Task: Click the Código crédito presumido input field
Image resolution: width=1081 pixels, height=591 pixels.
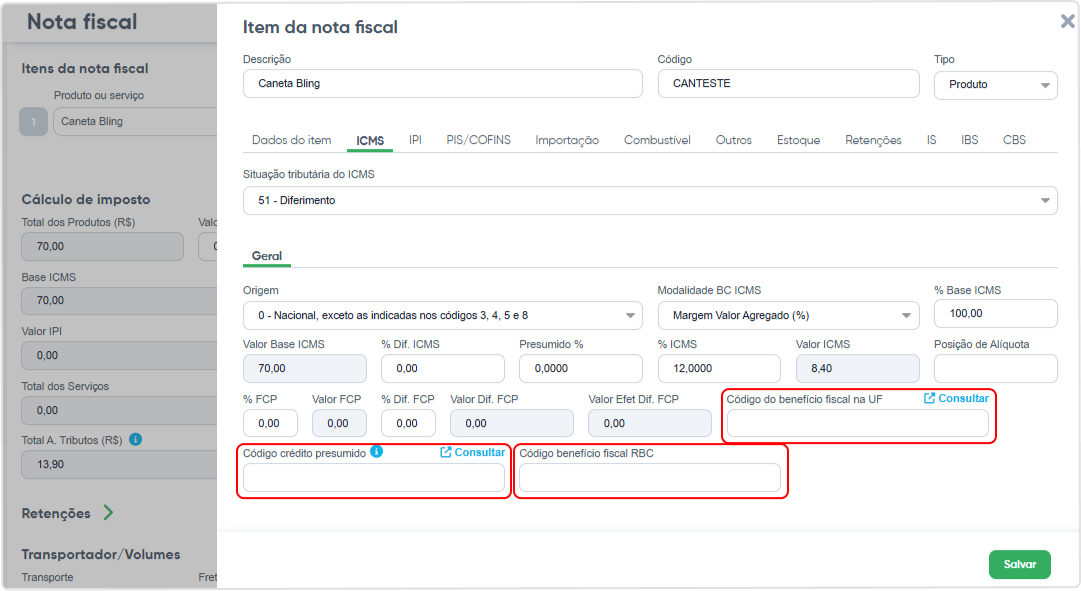Action: 374,477
